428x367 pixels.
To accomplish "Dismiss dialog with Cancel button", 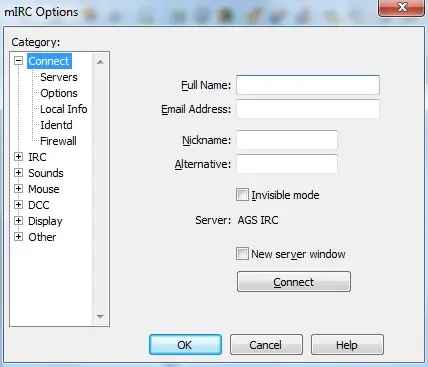I will coord(266,345).
